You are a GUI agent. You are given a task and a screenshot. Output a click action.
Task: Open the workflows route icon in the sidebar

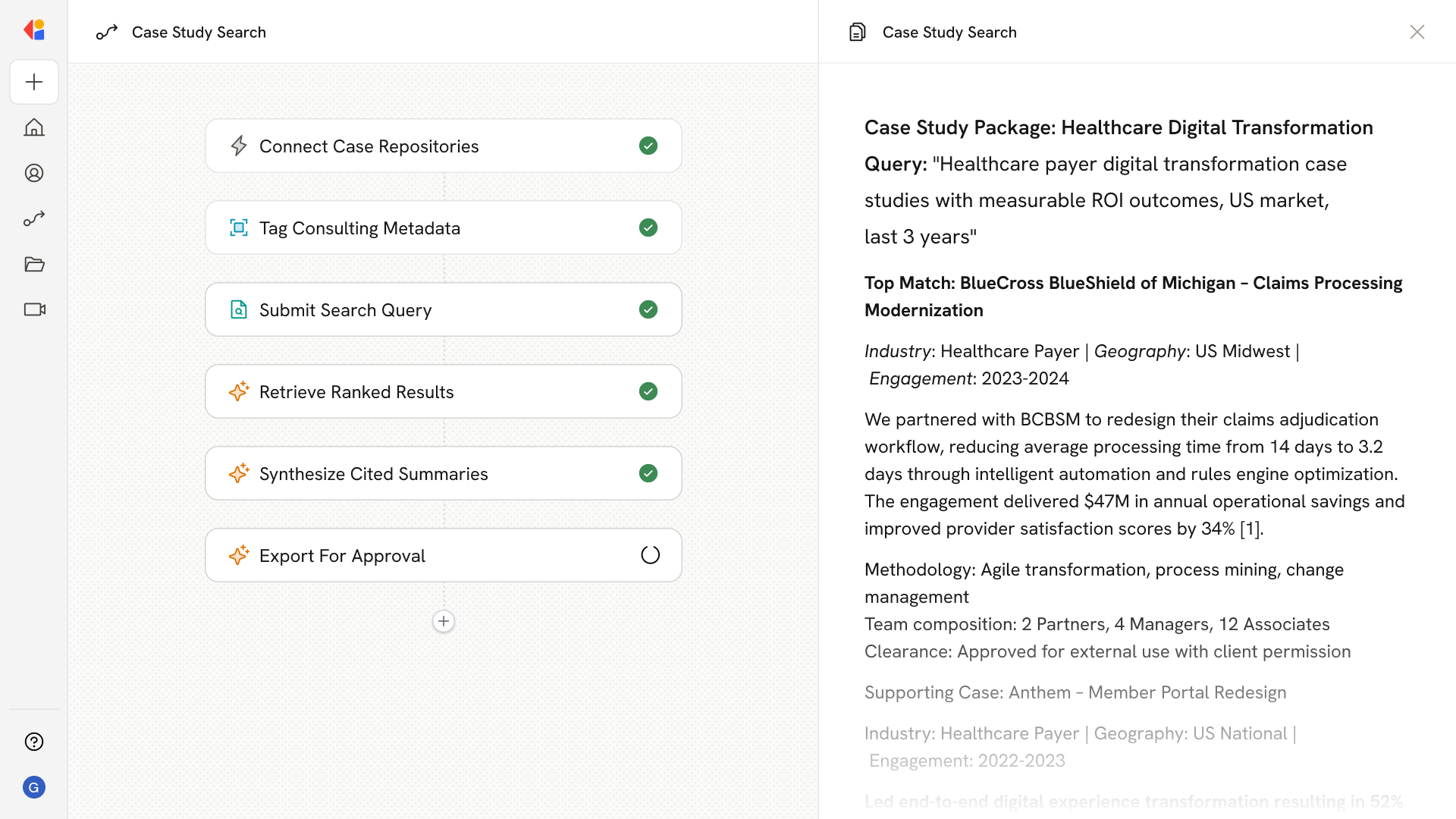(34, 218)
